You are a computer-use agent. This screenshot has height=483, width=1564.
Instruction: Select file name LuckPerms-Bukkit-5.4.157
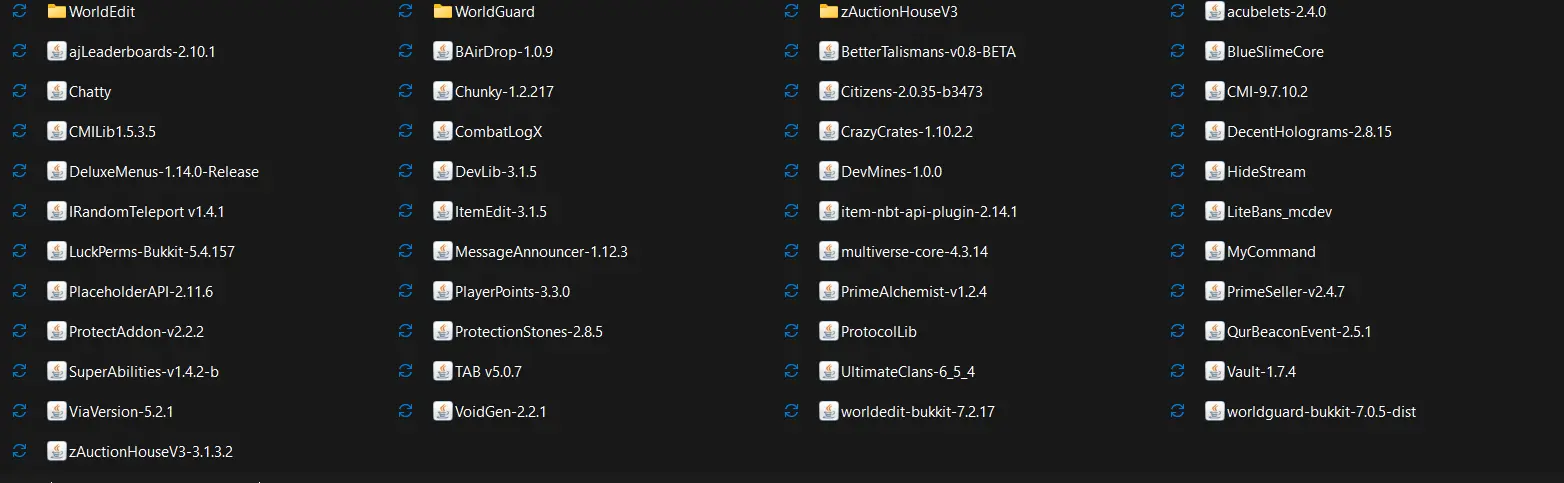[152, 252]
